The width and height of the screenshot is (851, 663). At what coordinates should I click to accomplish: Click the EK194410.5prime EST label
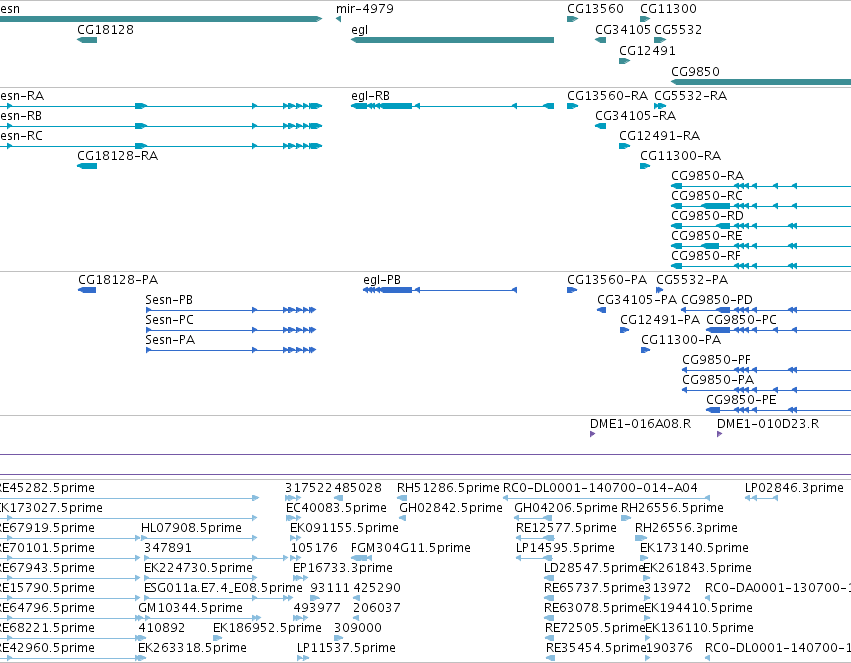click(x=698, y=608)
